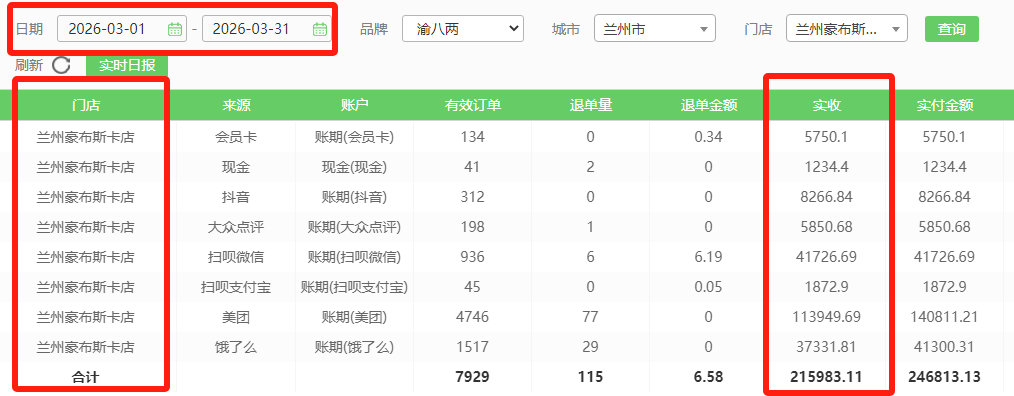This screenshot has width=1014, height=396.
Task: Click paid amount 140811.21
Action: click(945, 317)
